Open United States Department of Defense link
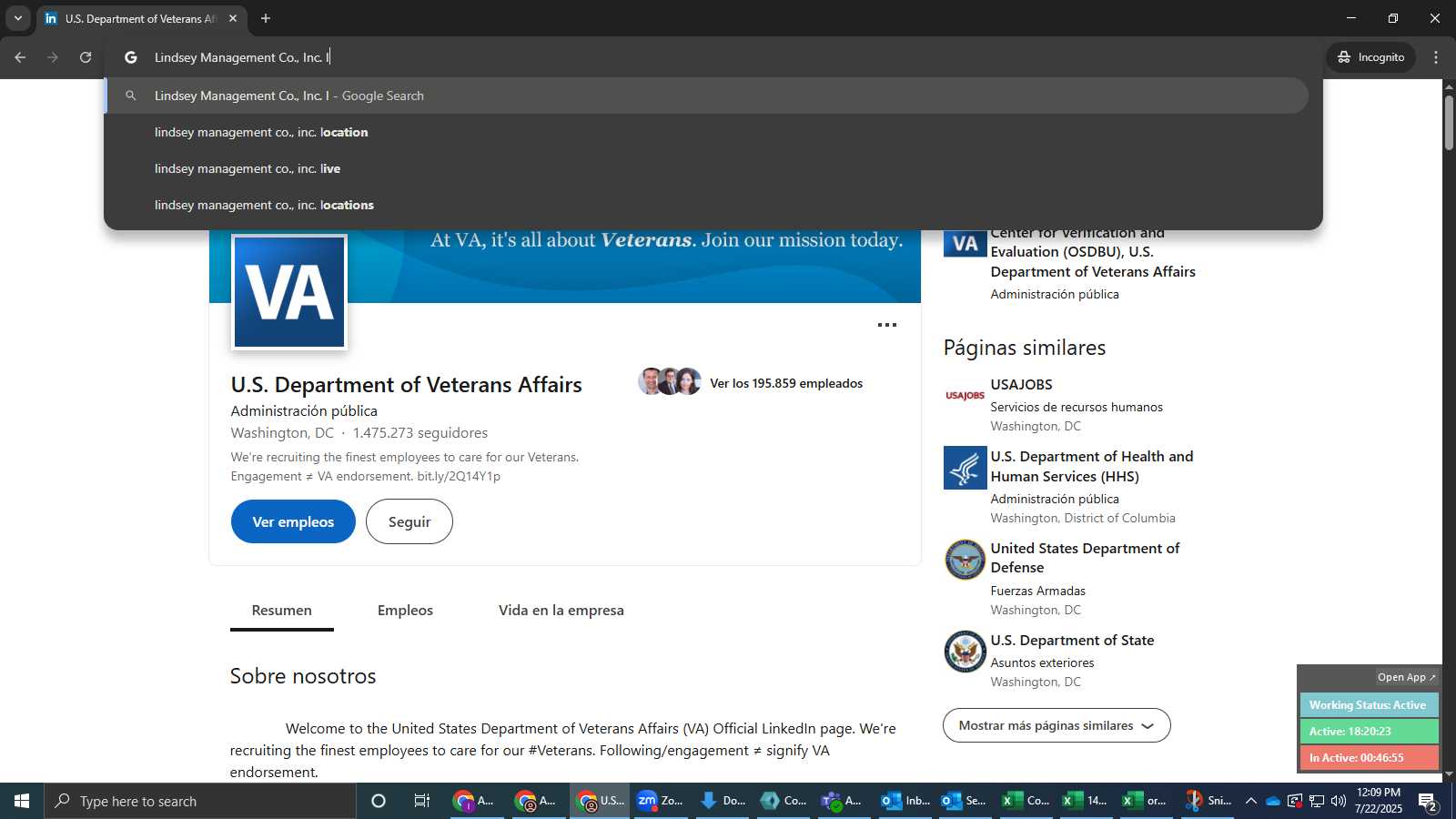Viewport: 1456px width, 819px height. pyautogui.click(x=1085, y=558)
